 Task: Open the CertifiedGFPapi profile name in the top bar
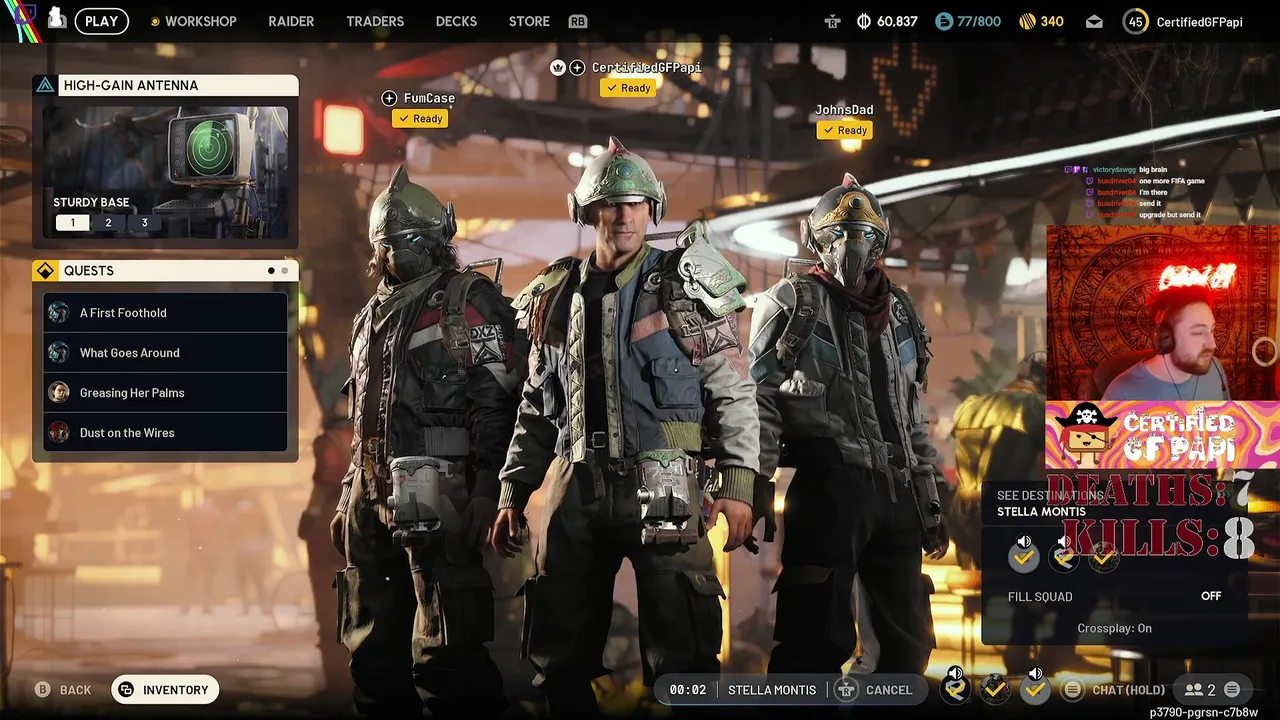[x=1199, y=22]
